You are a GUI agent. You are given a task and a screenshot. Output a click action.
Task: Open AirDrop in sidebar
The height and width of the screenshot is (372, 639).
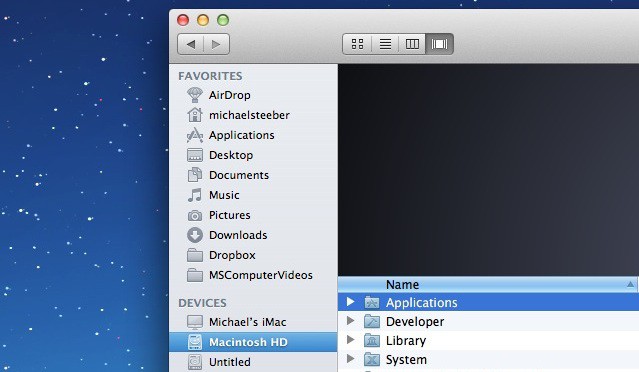tap(230, 95)
